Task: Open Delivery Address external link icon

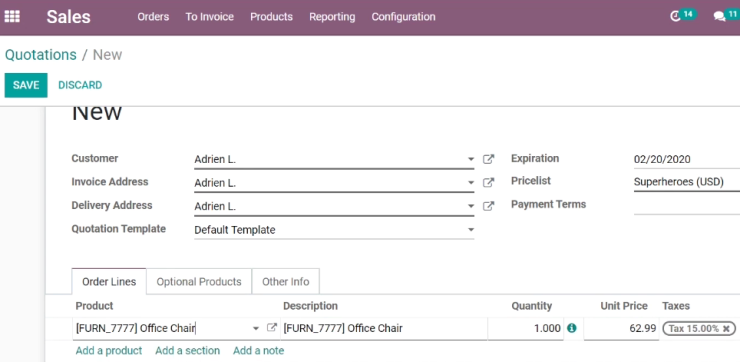Action: coord(488,206)
